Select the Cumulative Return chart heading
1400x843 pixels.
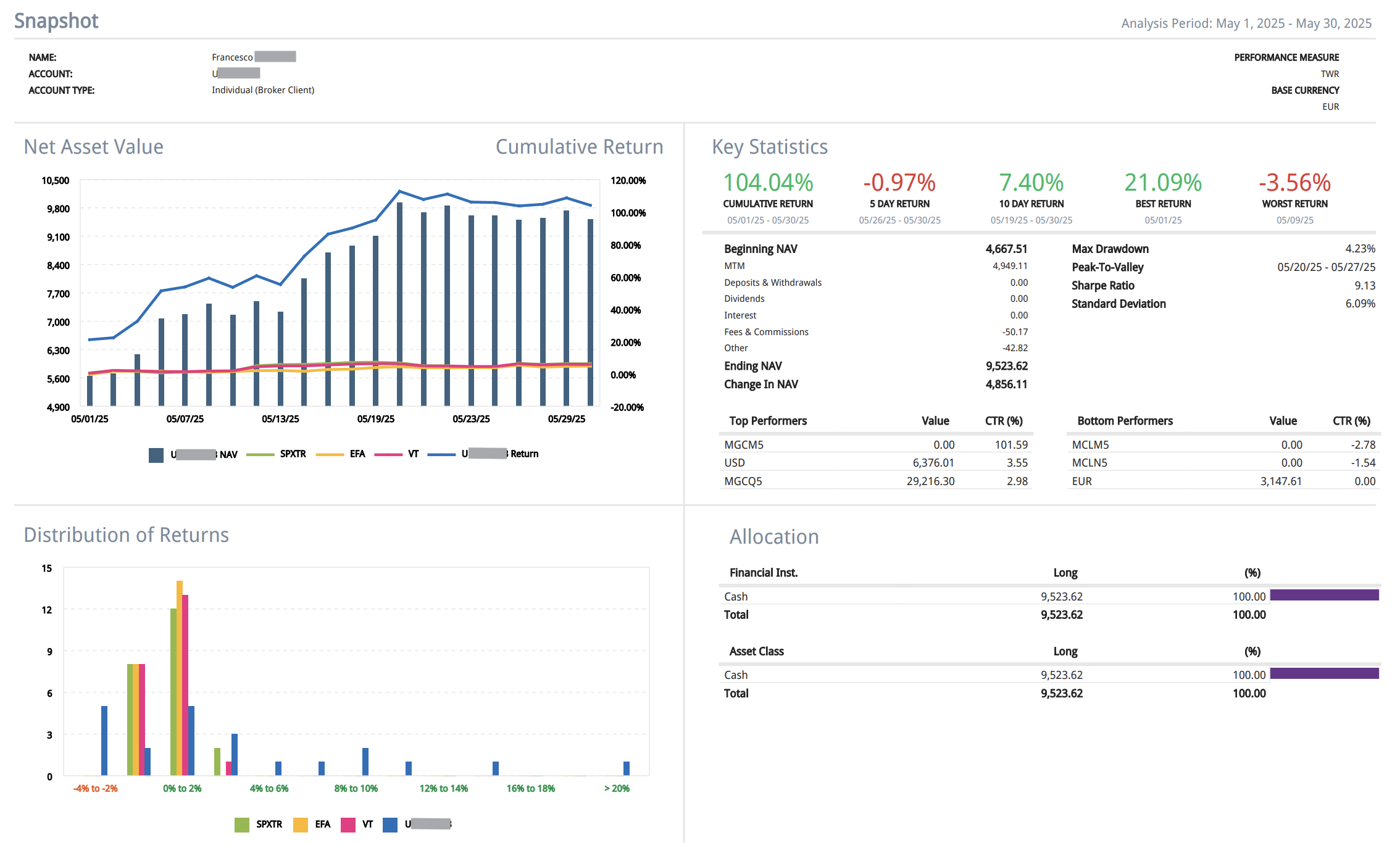pos(579,147)
